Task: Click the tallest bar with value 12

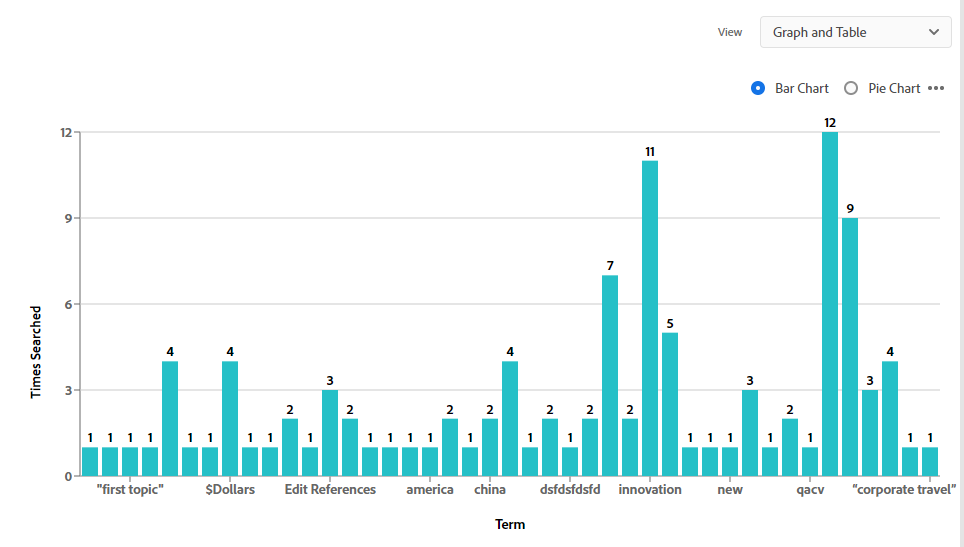Action: [830, 304]
